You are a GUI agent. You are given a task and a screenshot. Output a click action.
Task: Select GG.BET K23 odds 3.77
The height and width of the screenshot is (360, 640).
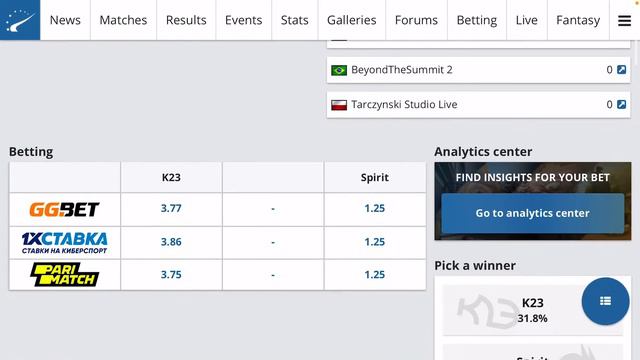171,209
